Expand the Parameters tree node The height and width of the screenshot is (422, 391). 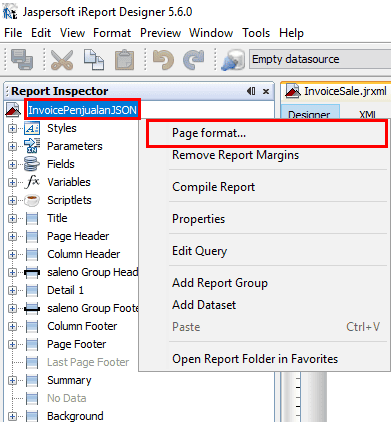(x=12, y=146)
